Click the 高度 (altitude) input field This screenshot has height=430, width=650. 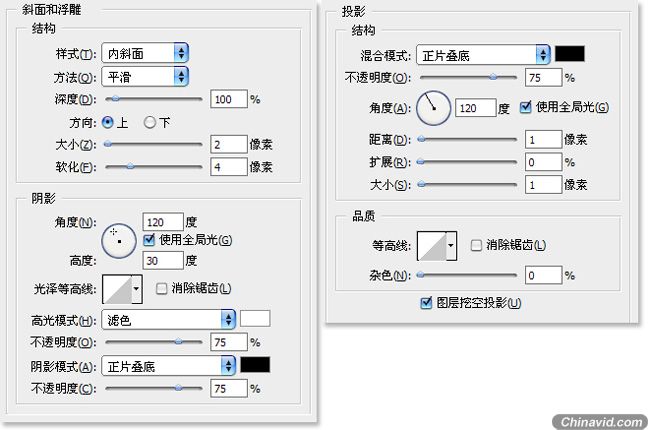click(x=163, y=261)
